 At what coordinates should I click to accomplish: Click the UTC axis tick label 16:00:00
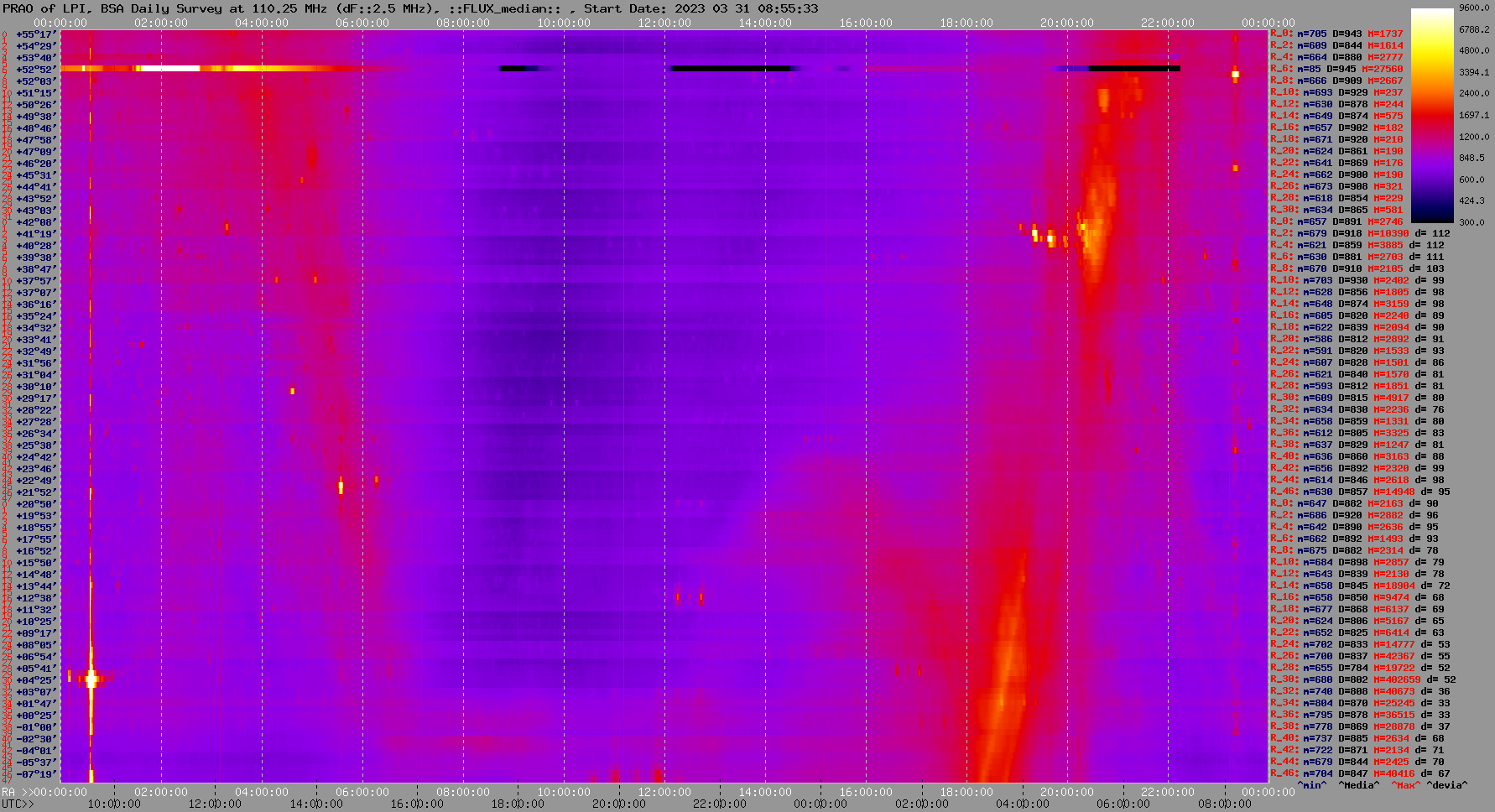tap(418, 804)
